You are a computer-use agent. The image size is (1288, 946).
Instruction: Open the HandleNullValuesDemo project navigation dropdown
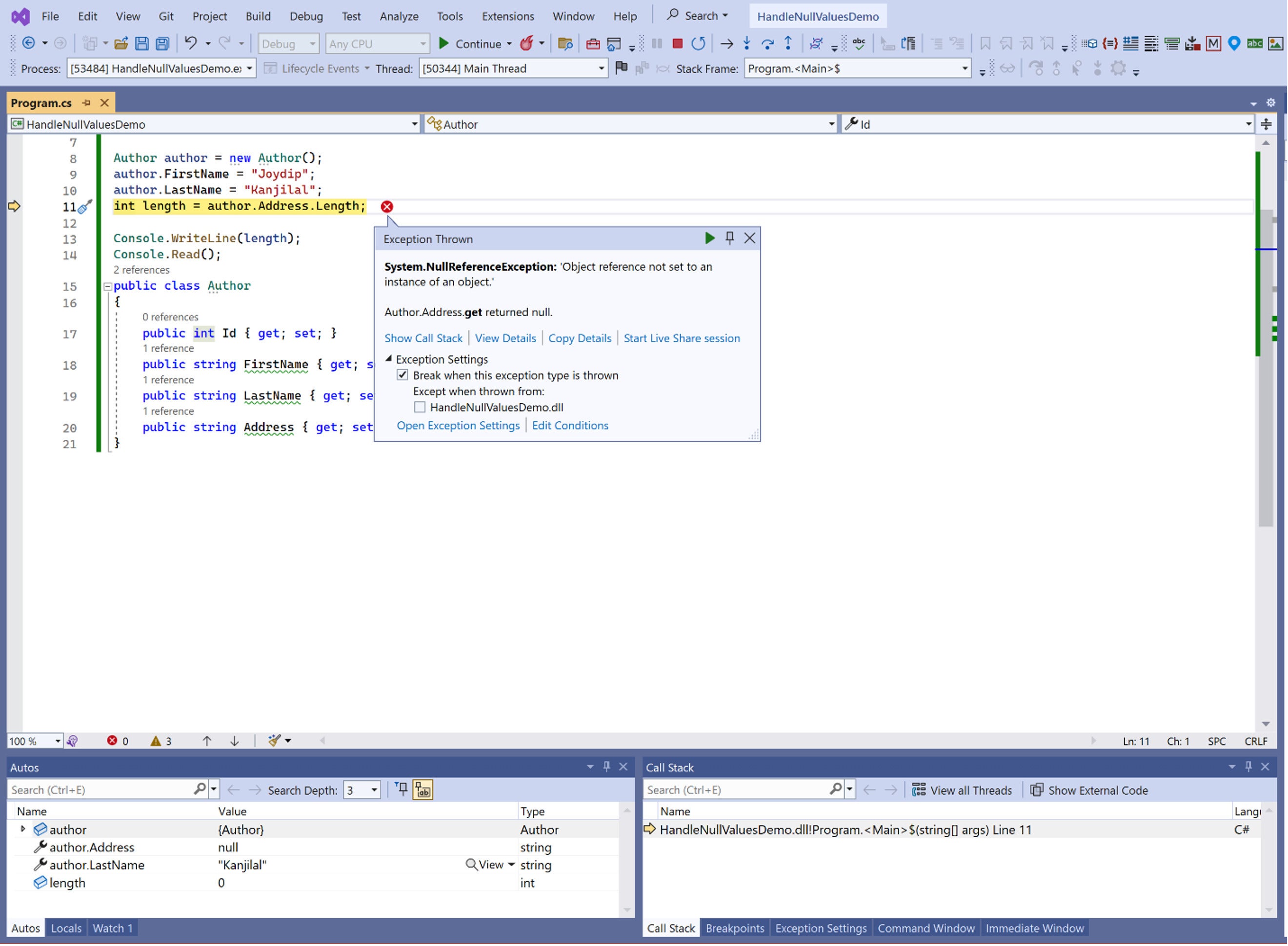click(x=214, y=124)
